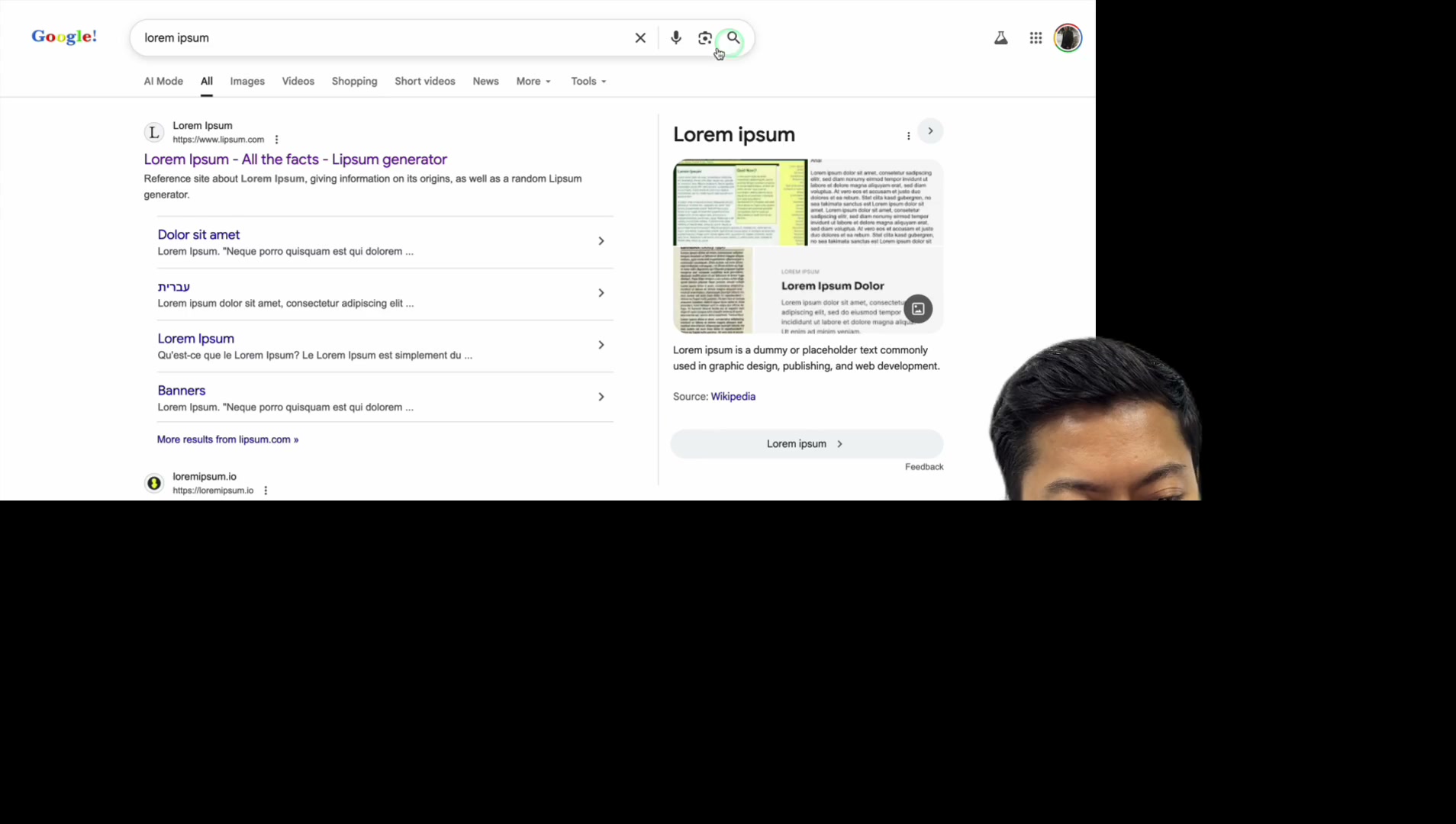The image size is (1456, 824).
Task: Open Search Labs flask icon
Action: (x=1000, y=38)
